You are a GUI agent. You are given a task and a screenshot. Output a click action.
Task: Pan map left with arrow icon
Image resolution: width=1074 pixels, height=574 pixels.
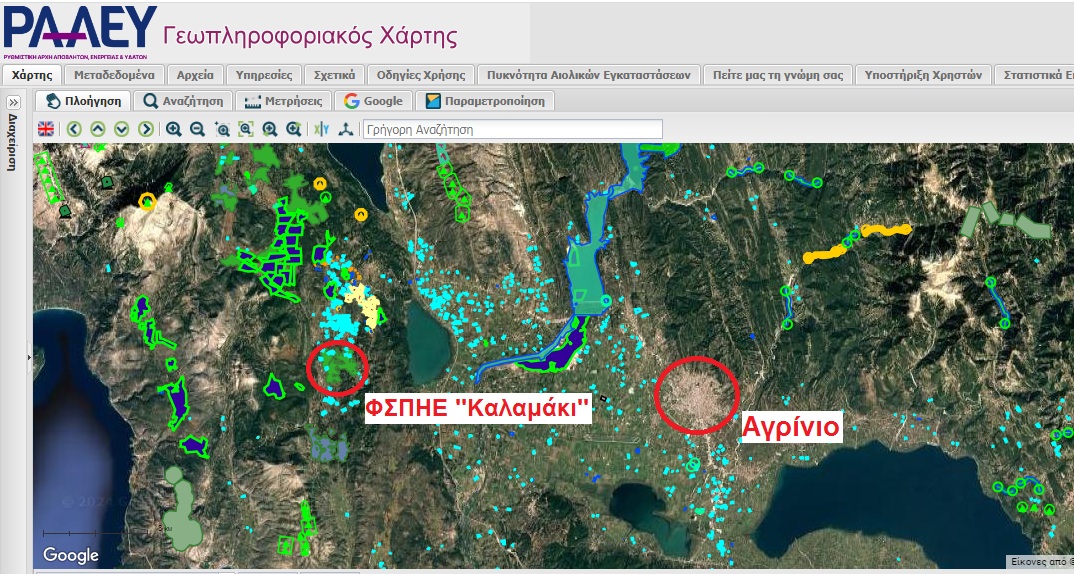tap(74, 129)
